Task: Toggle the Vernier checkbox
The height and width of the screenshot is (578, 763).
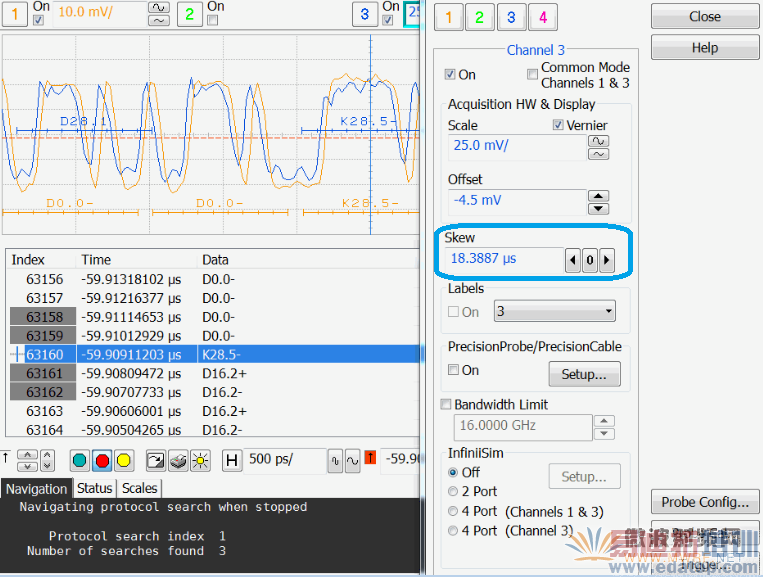Action: 558,125
